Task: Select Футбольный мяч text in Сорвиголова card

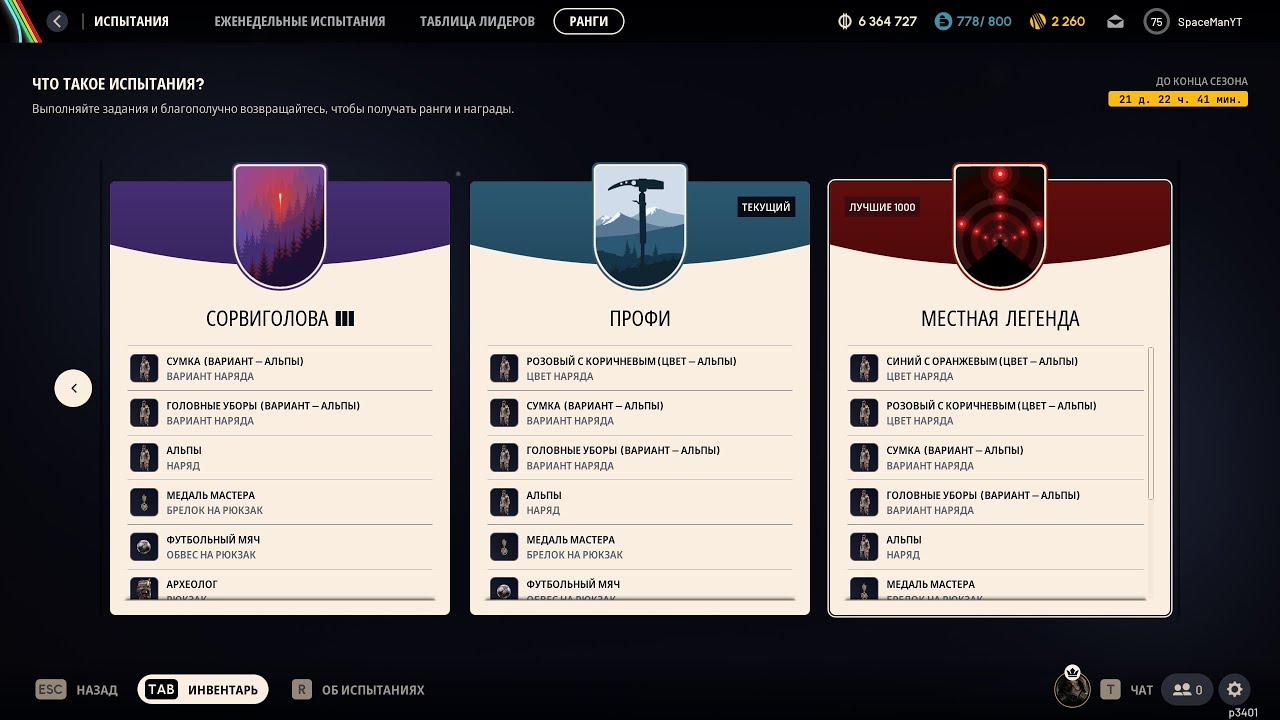Action: click(213, 540)
